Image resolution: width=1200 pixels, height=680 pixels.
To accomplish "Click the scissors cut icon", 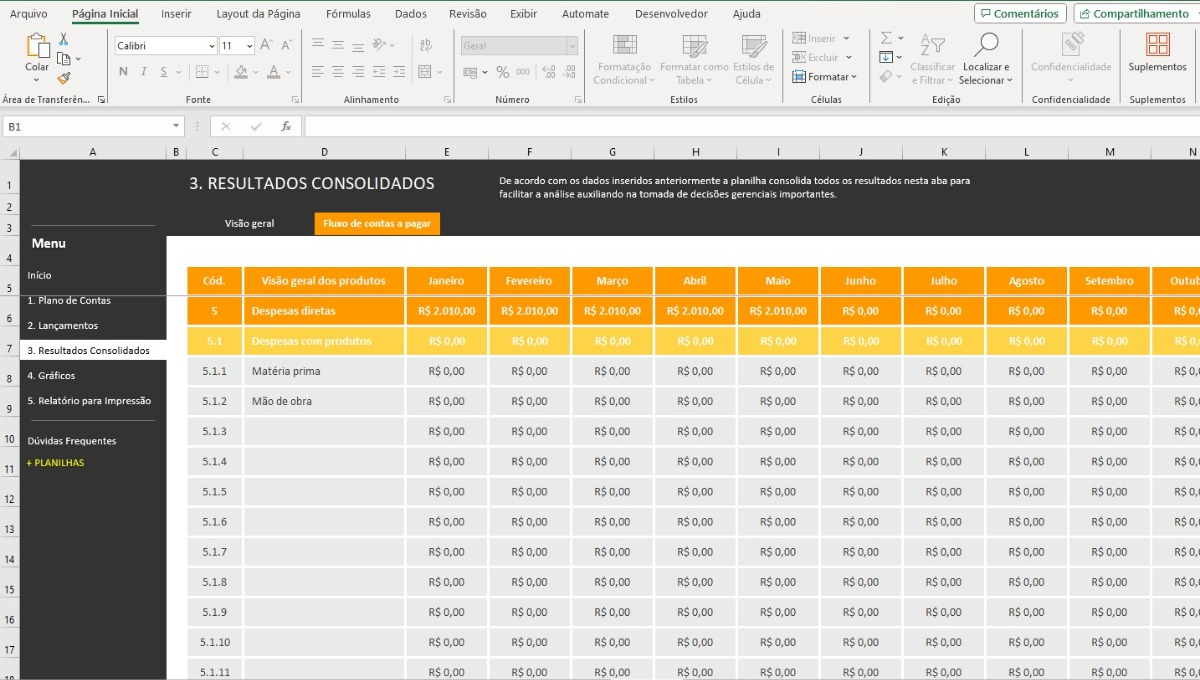I will [64, 39].
